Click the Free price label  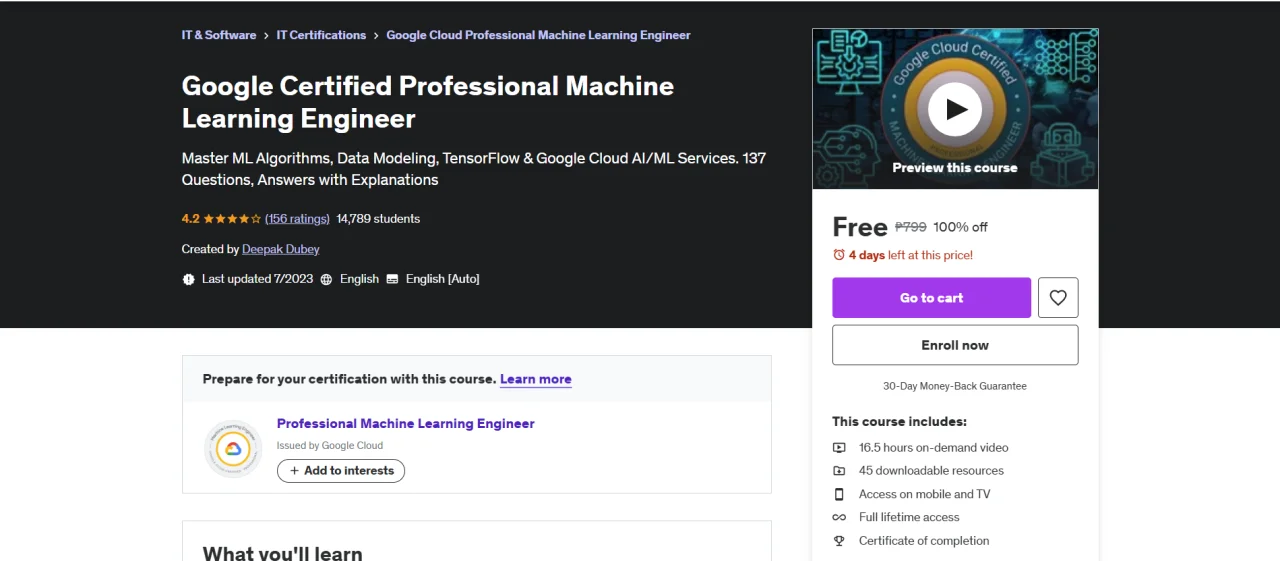point(860,227)
